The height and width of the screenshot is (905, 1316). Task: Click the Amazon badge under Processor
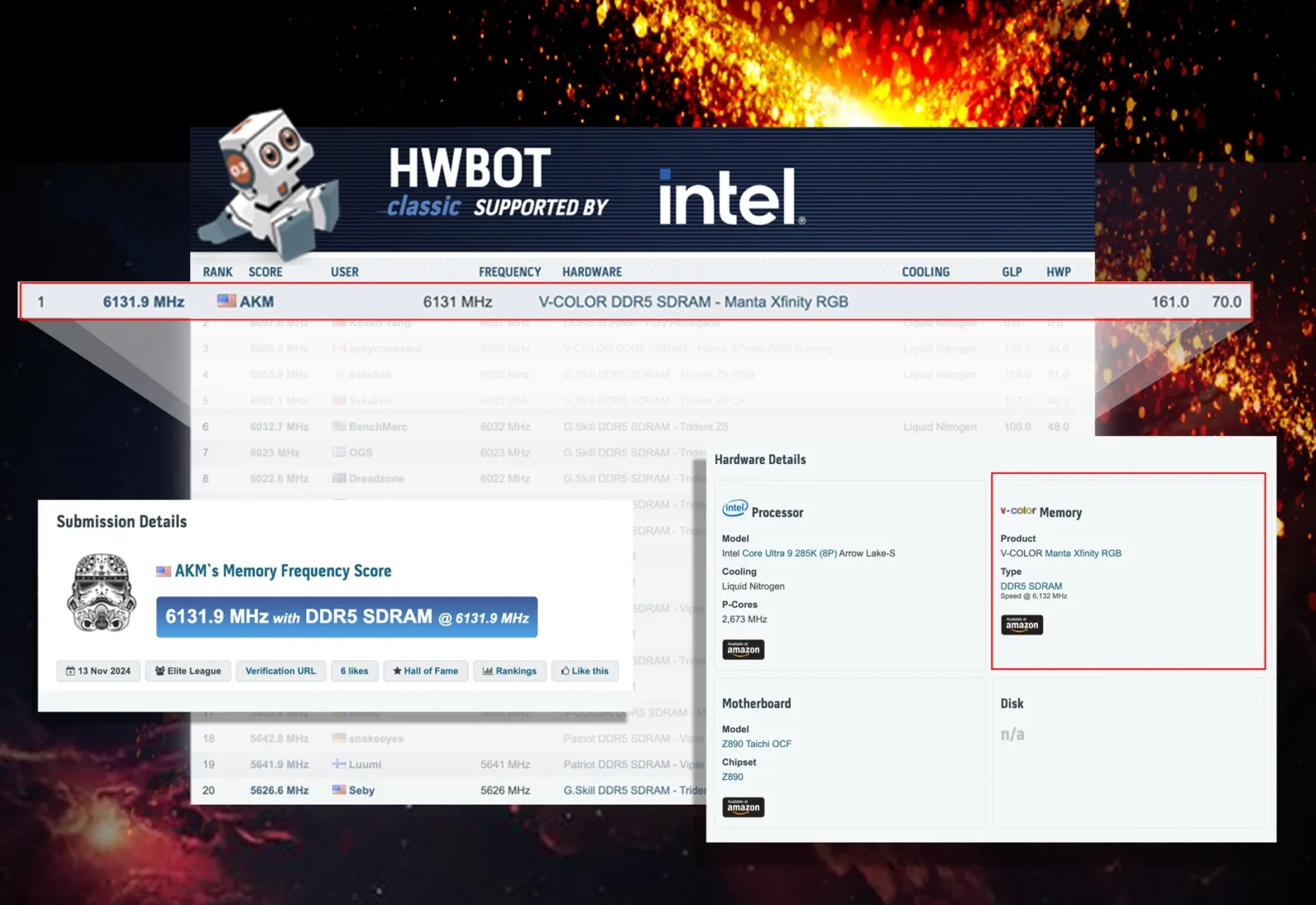tap(743, 649)
